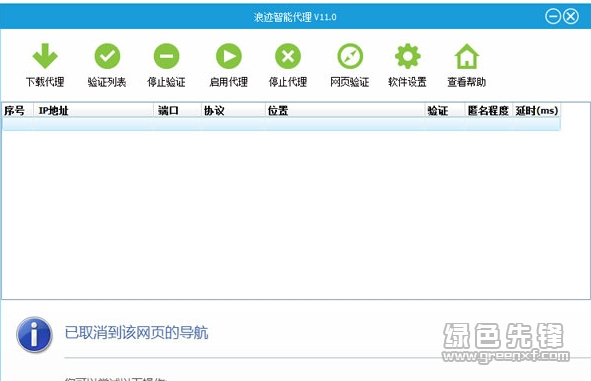Sort by 序号 column header
The image size is (591, 381).
tap(18, 110)
